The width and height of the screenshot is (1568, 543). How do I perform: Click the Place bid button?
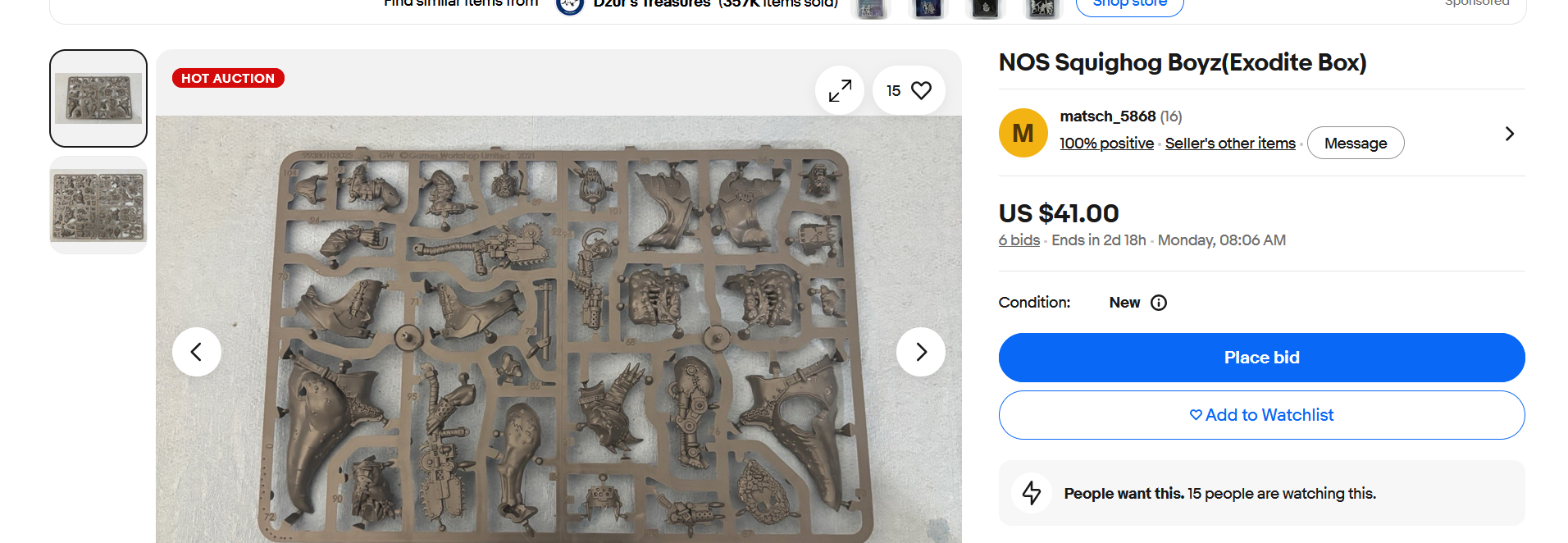coord(1261,358)
